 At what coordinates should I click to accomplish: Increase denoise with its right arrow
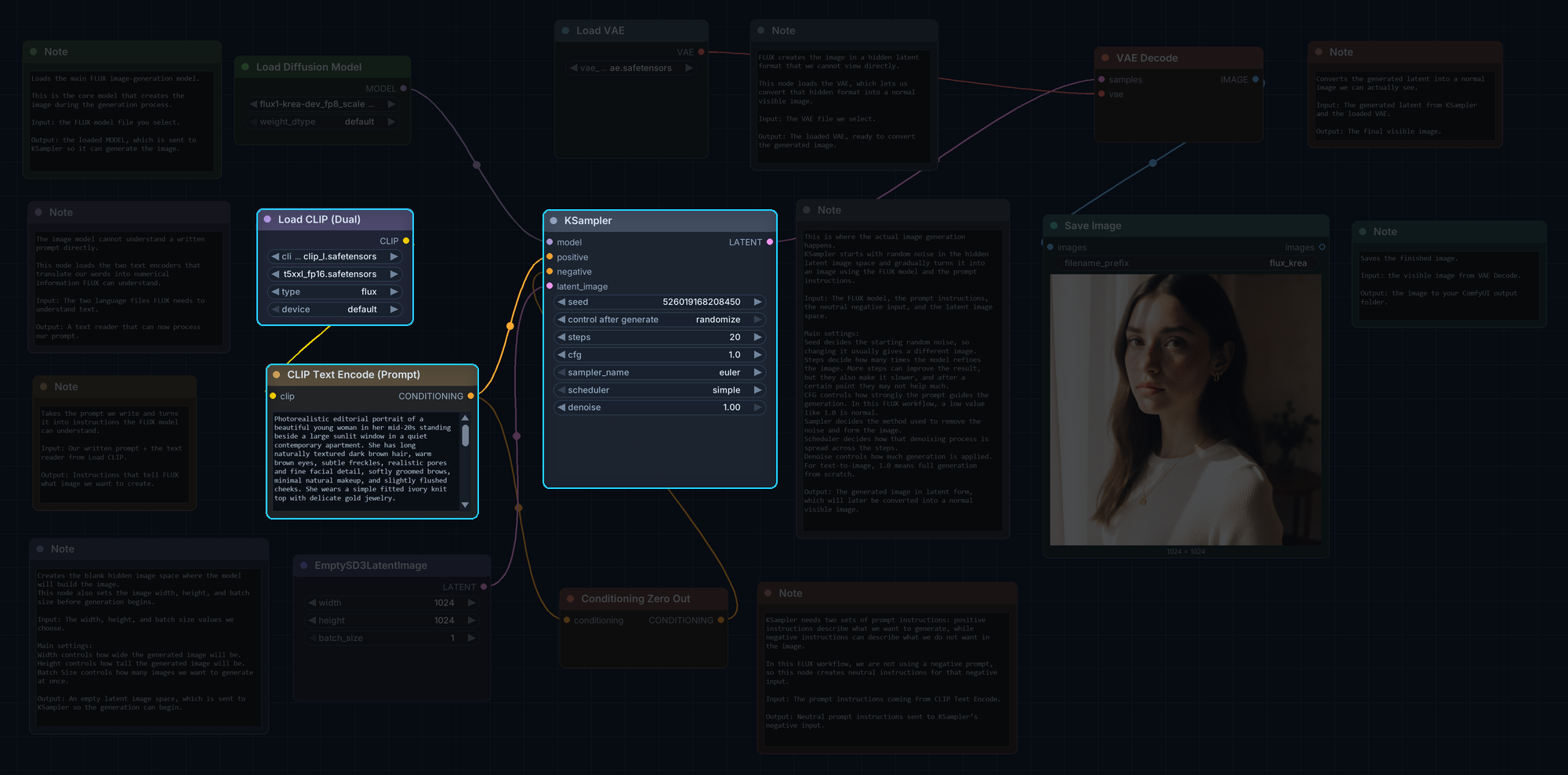click(757, 407)
